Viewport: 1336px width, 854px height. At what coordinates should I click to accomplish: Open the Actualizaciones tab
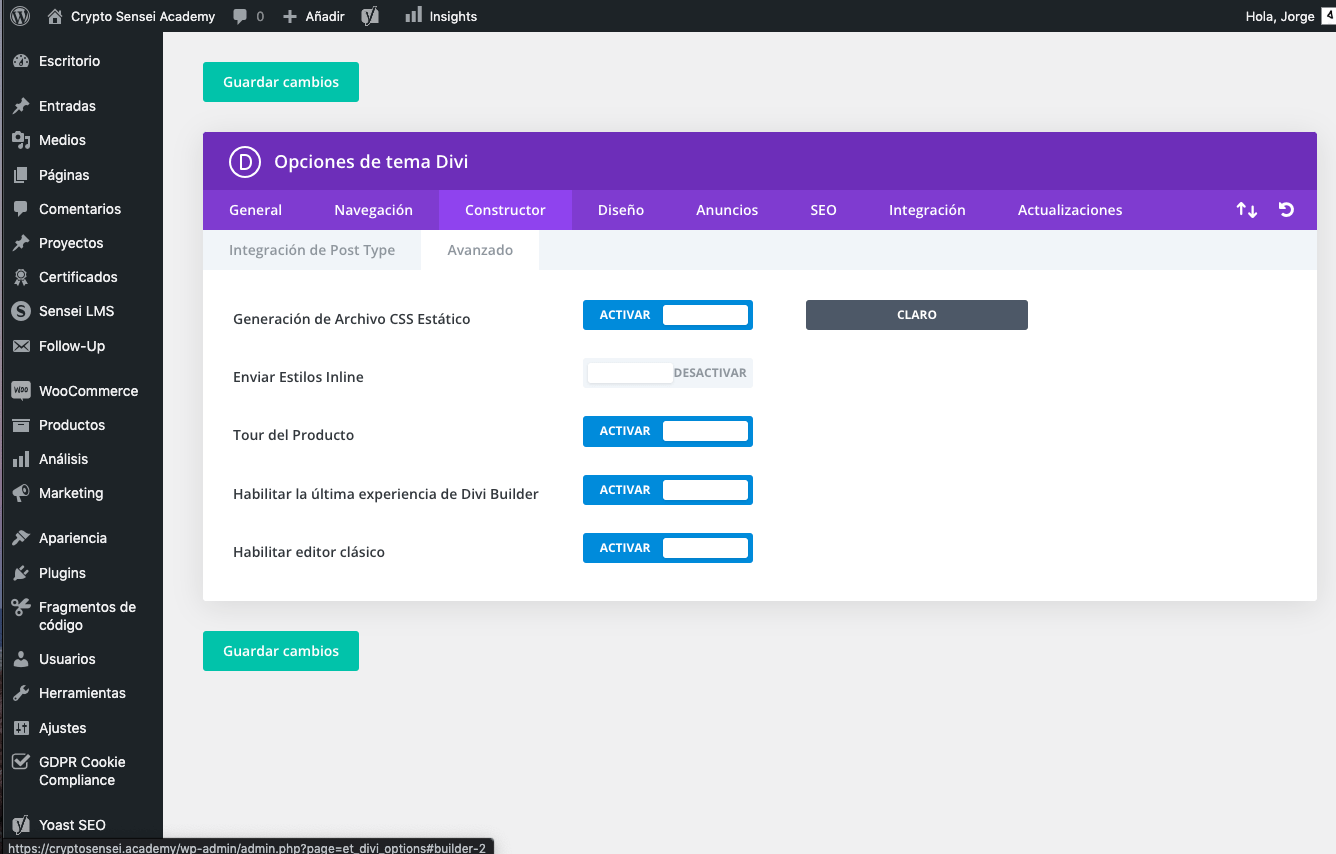1070,210
